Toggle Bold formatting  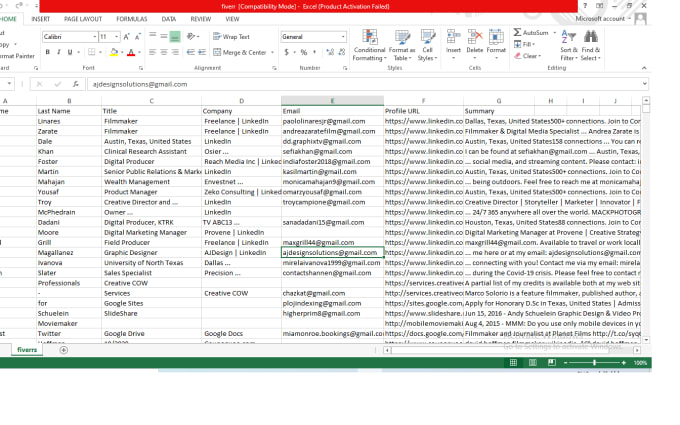(x=47, y=52)
